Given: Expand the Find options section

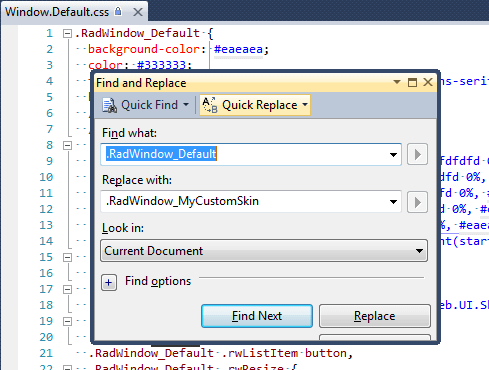Looking at the screenshot, I should pyautogui.click(x=109, y=283).
